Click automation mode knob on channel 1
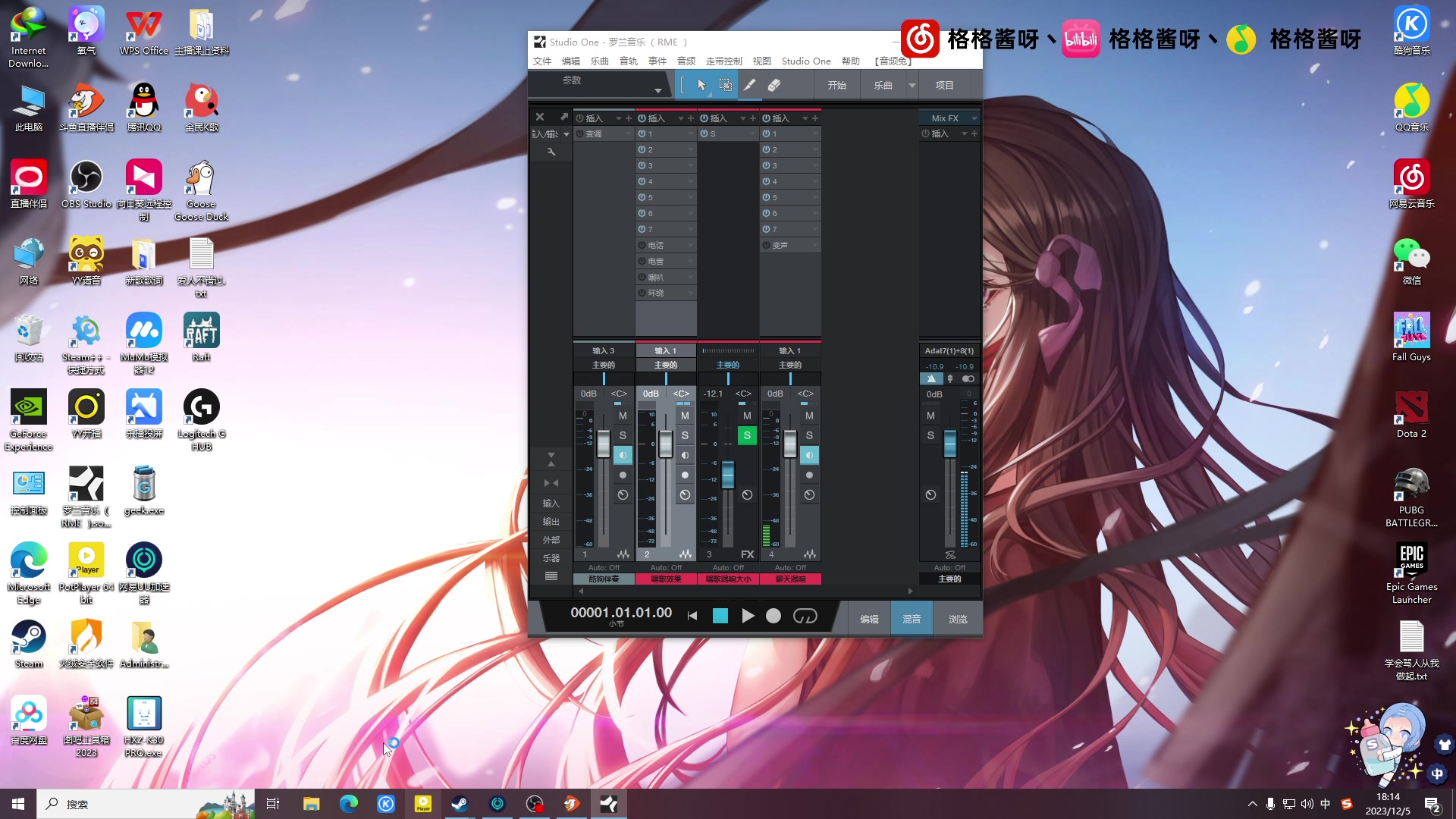1456x819 pixels. [623, 495]
